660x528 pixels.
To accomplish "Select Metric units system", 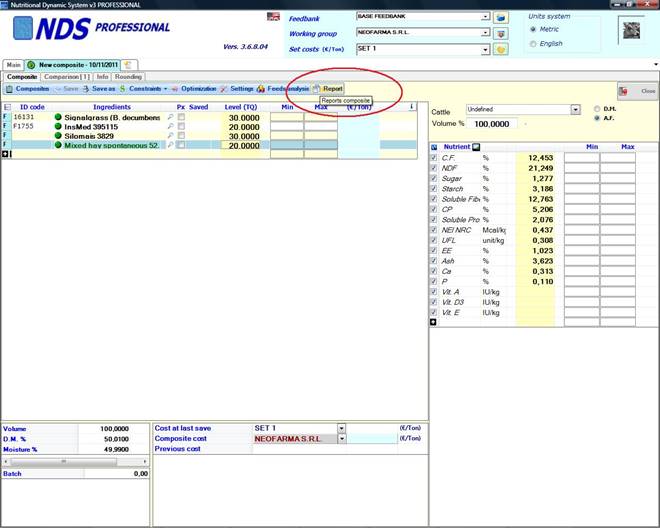I will (x=533, y=29).
